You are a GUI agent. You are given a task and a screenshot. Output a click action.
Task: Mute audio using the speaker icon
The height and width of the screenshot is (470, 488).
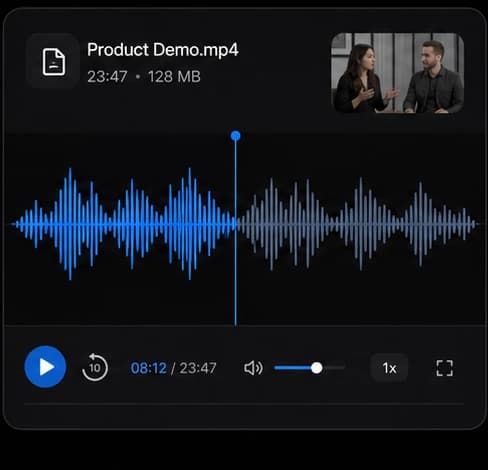point(253,368)
